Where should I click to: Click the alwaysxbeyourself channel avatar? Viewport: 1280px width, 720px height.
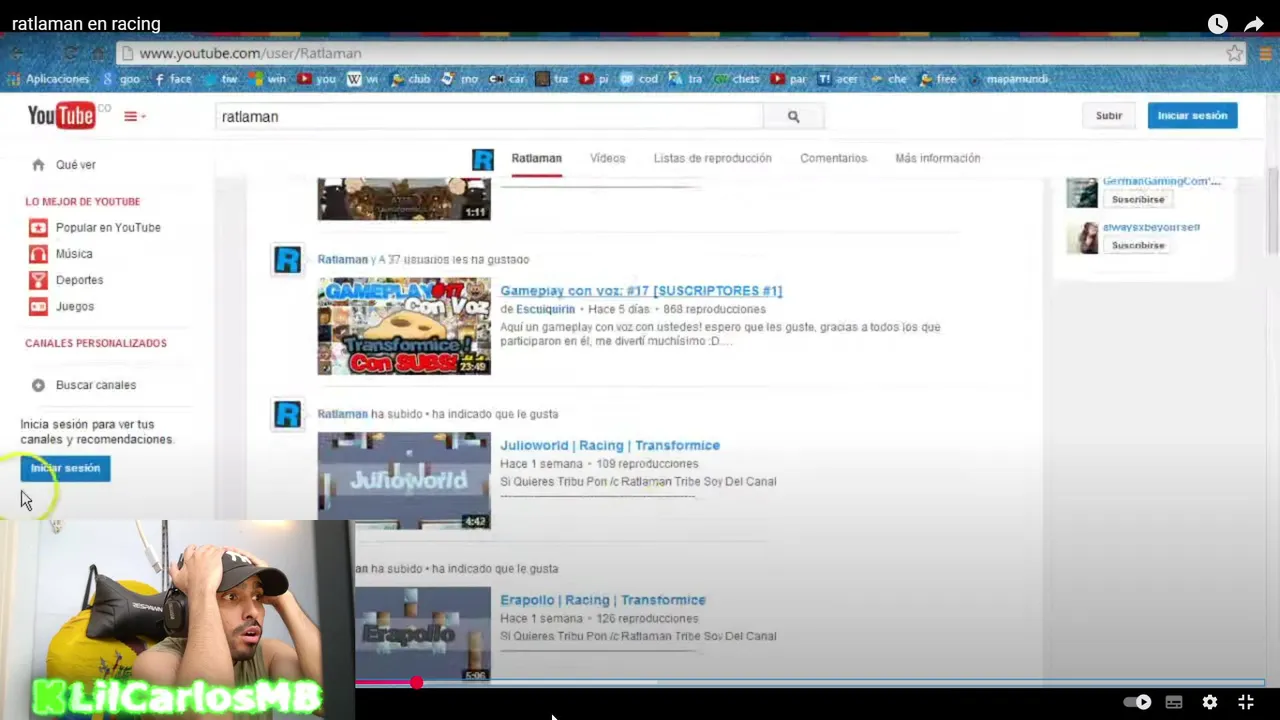(1082, 237)
